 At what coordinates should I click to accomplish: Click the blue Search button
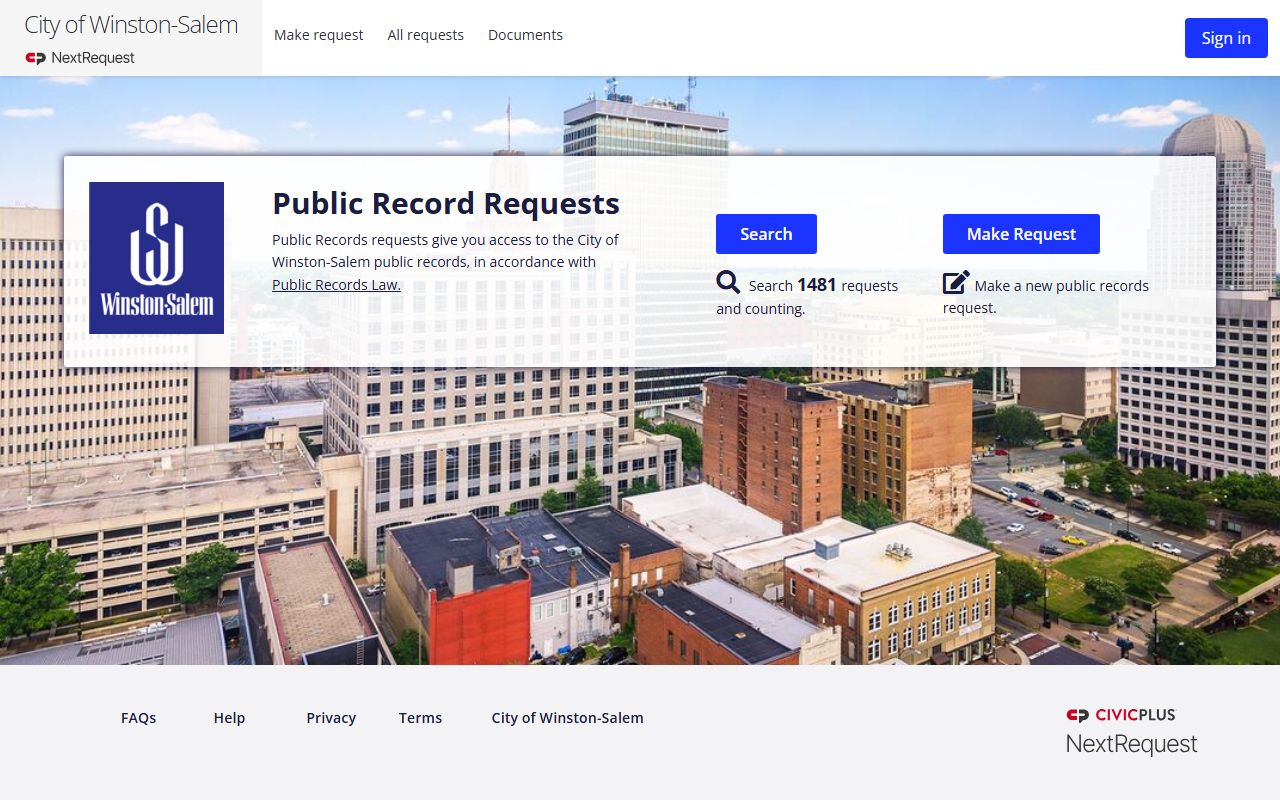click(x=766, y=234)
